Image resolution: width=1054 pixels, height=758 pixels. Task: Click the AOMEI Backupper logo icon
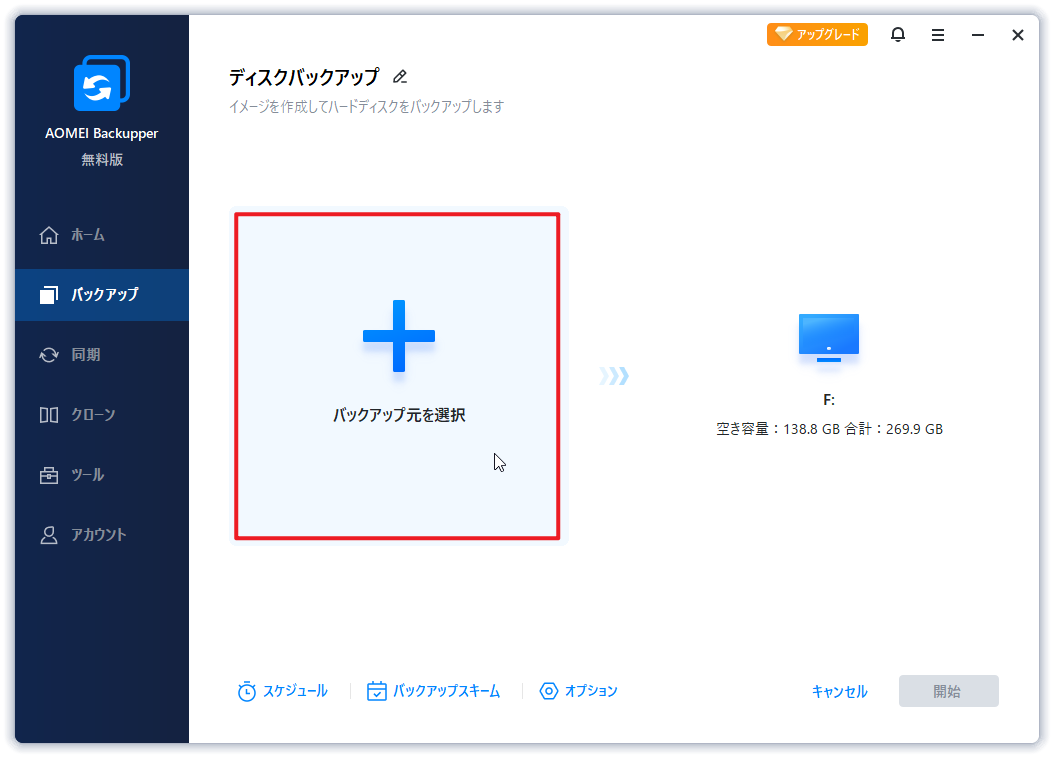pyautogui.click(x=101, y=84)
